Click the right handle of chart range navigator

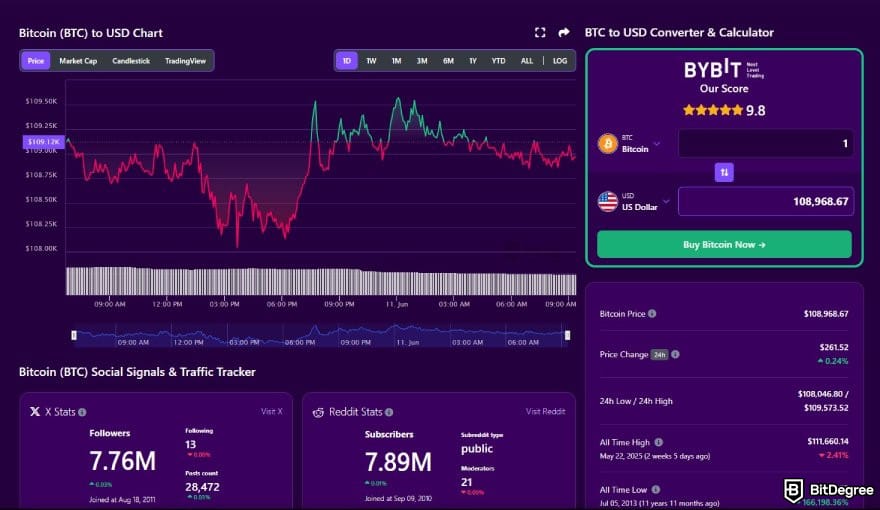tap(567, 336)
